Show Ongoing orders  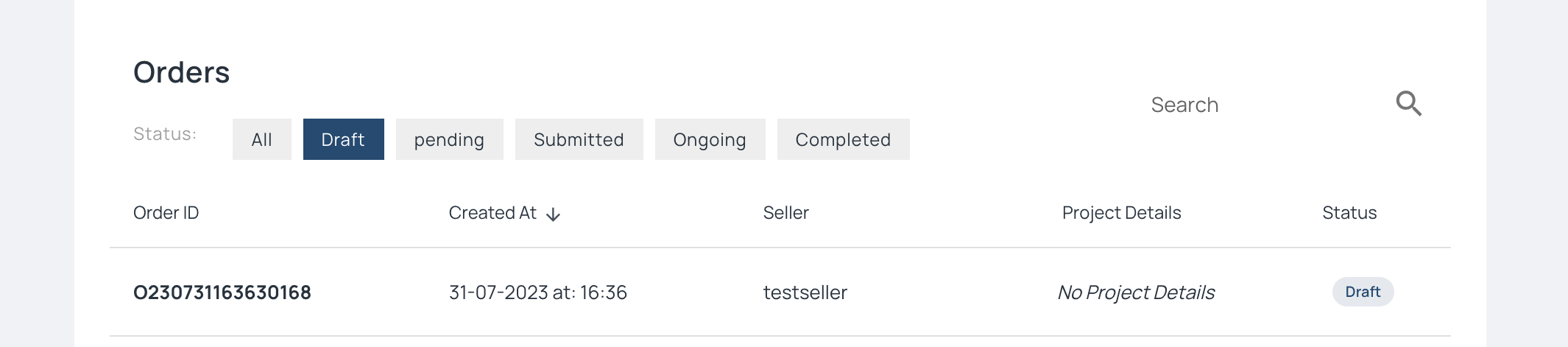[710, 139]
